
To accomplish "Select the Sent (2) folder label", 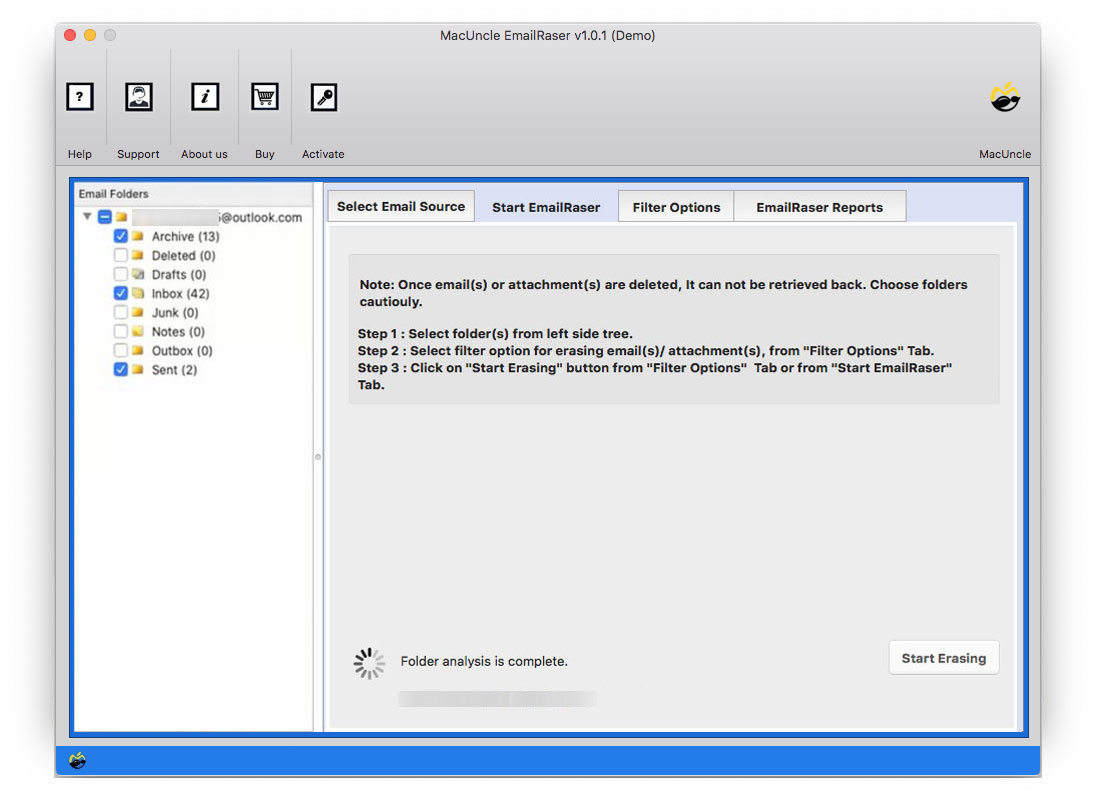I will [x=174, y=370].
